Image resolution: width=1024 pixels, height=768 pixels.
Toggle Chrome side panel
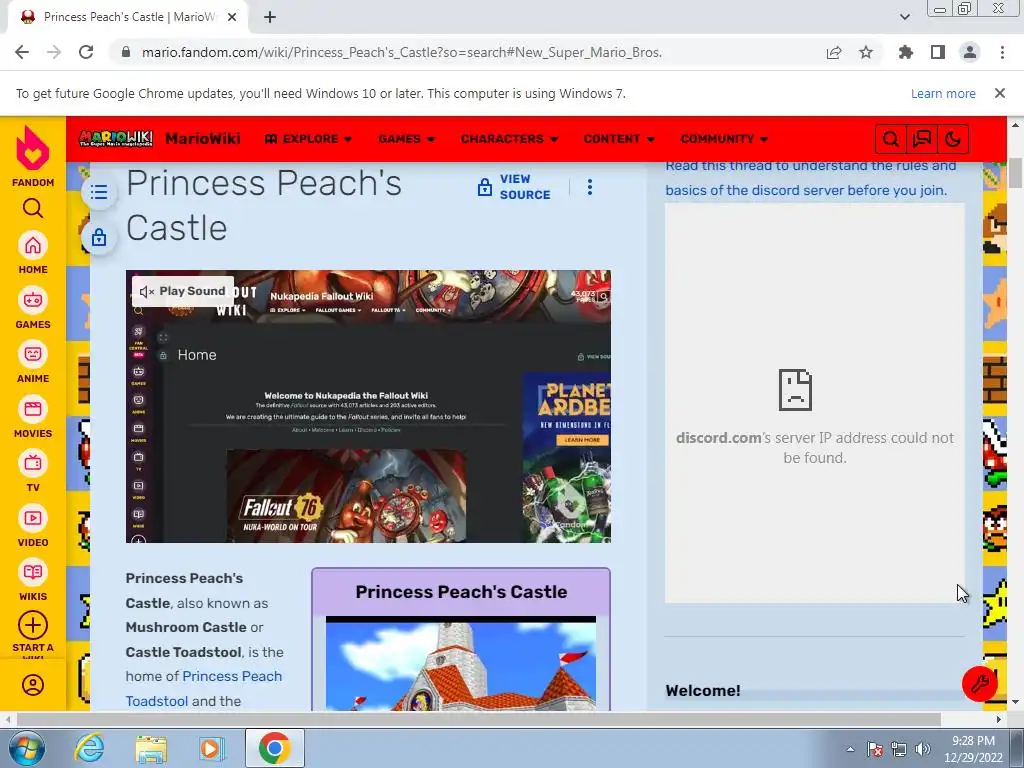[938, 52]
